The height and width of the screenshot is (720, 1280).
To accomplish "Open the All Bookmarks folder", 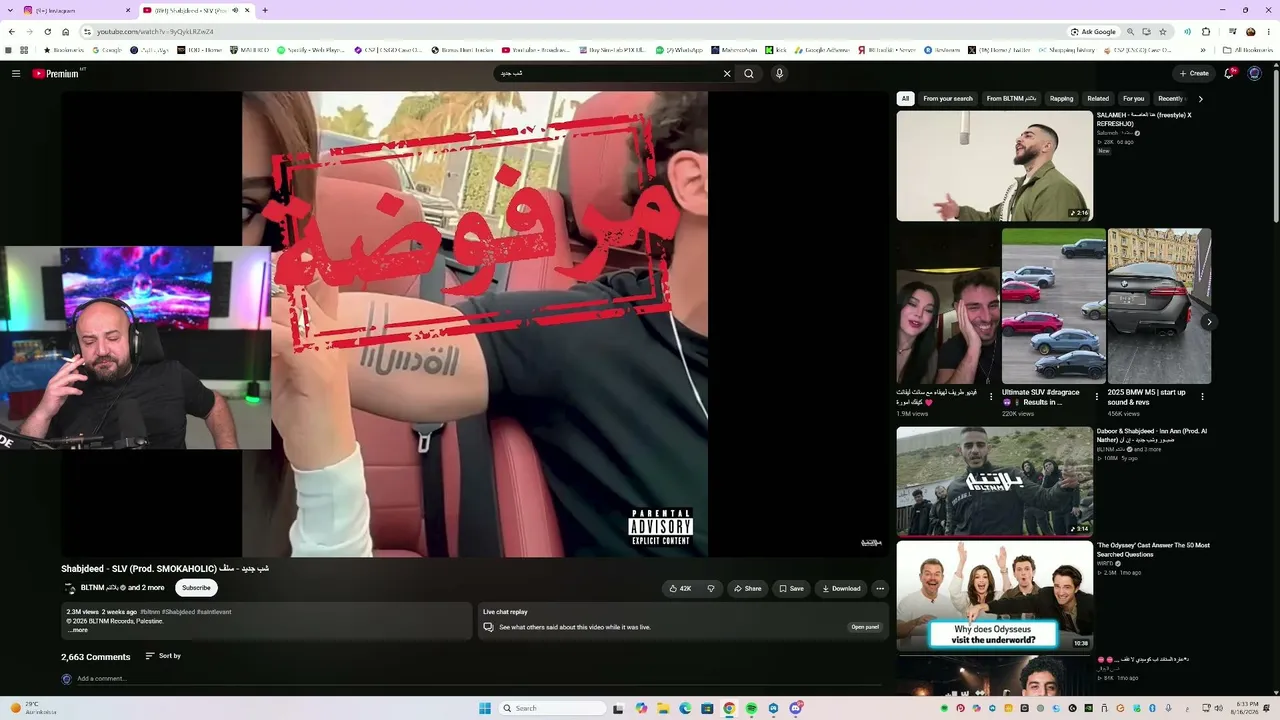I will pos(1248,50).
